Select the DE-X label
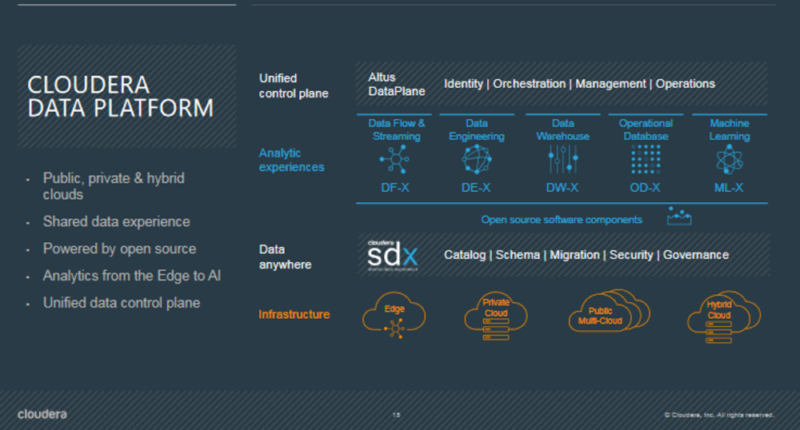Screen dimensions: 800x430 click(x=476, y=188)
